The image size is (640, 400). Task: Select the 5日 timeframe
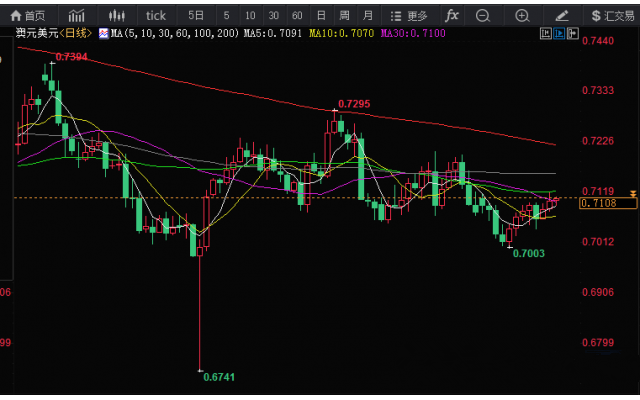pos(196,16)
